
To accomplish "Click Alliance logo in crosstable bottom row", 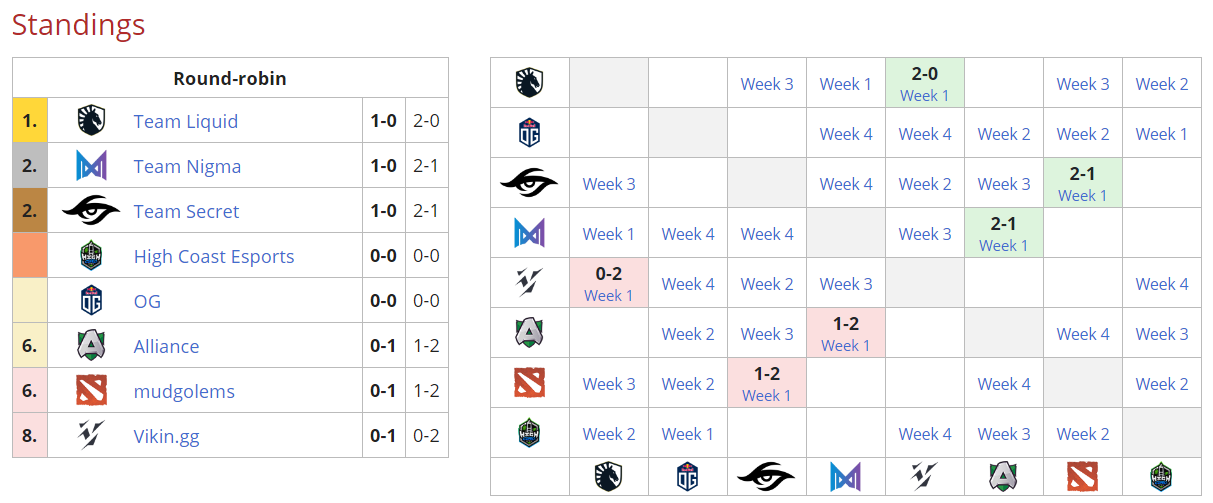I will pyautogui.click(x=1003, y=476).
